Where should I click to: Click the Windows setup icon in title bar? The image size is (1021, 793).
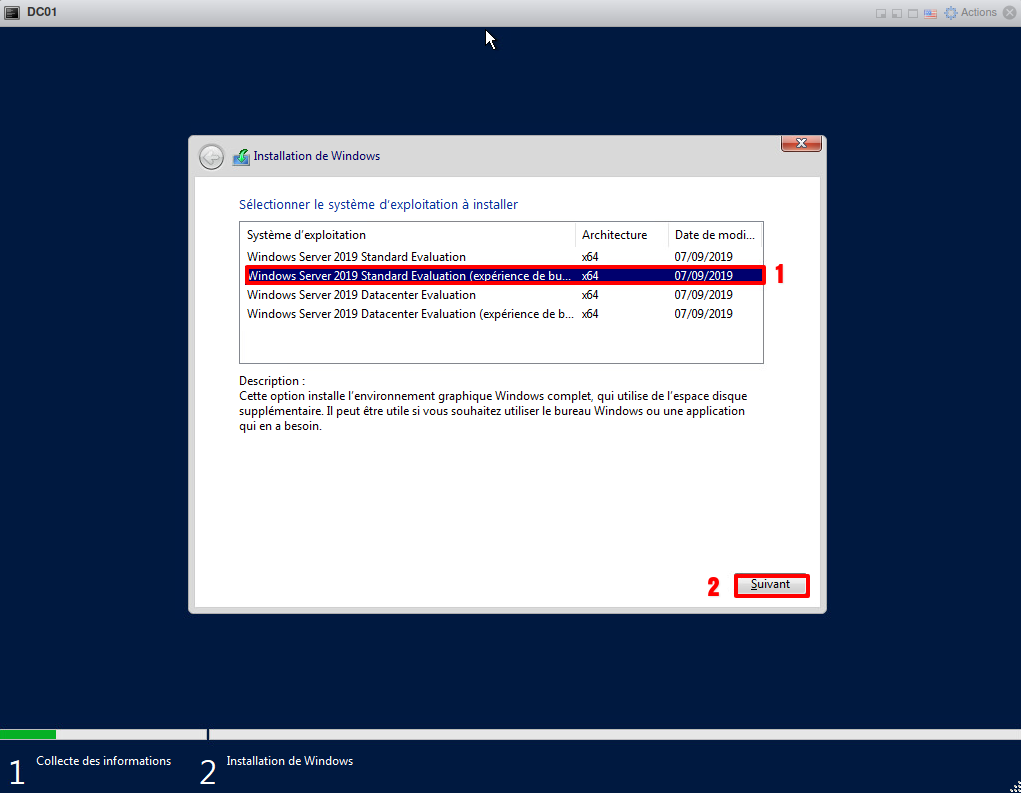coord(241,157)
